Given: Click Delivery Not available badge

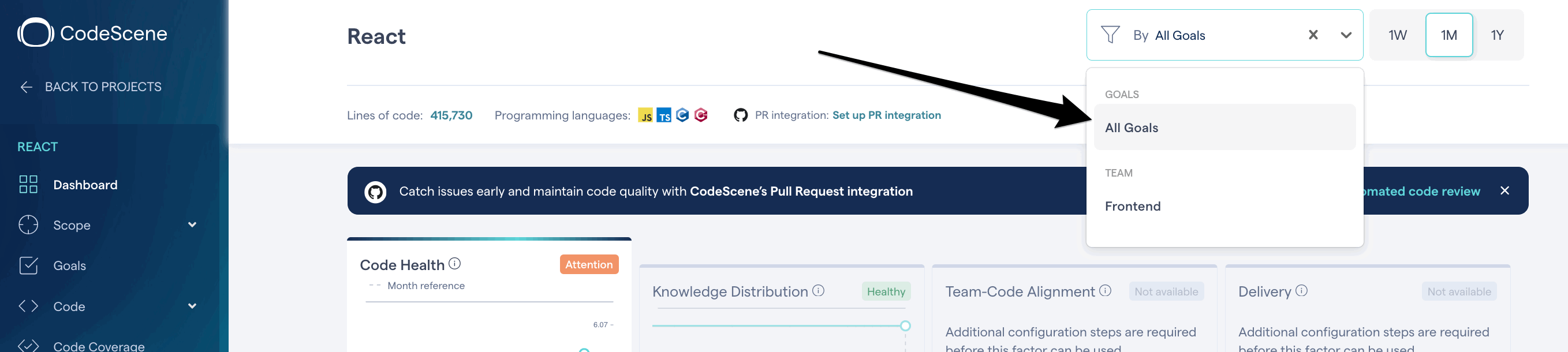Looking at the screenshot, I should (1459, 291).
